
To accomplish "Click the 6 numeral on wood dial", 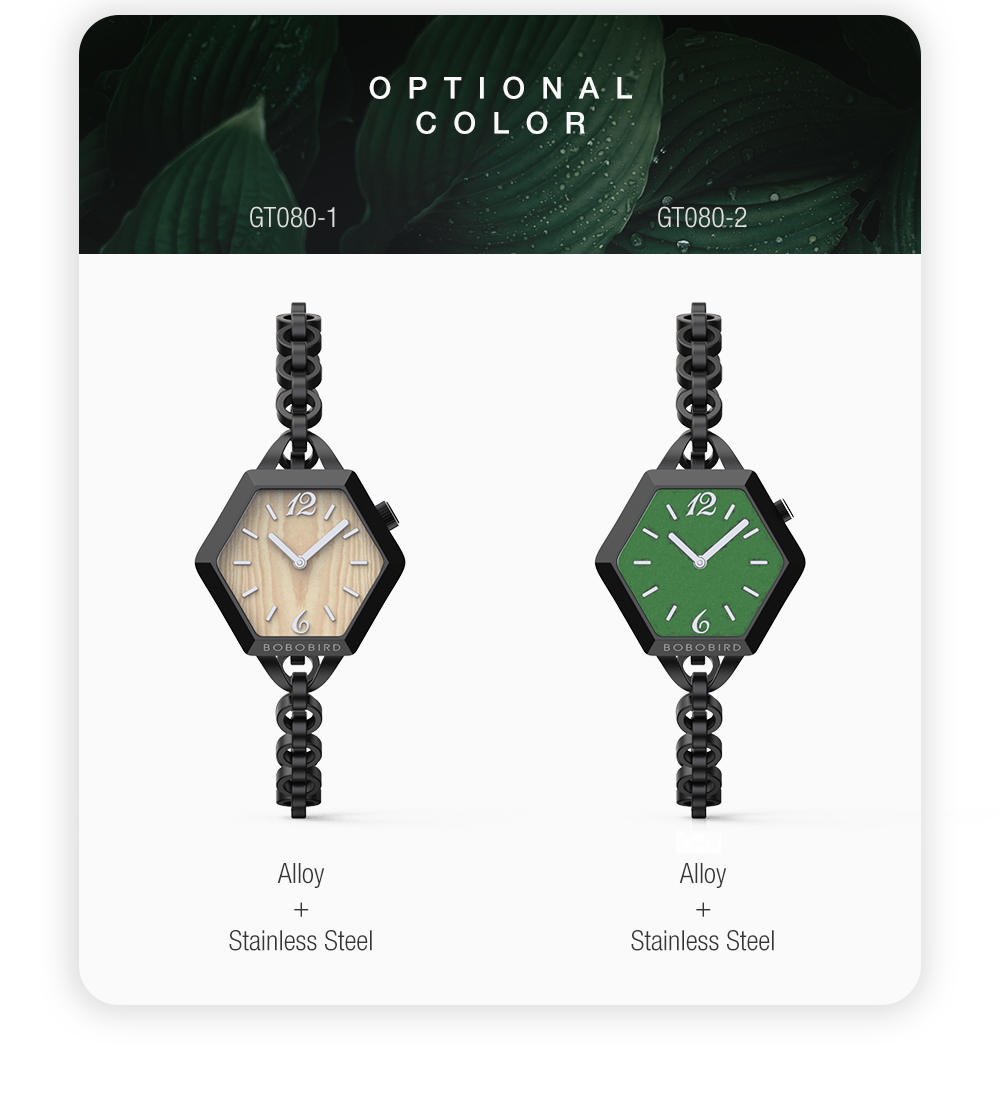I will coord(301,621).
